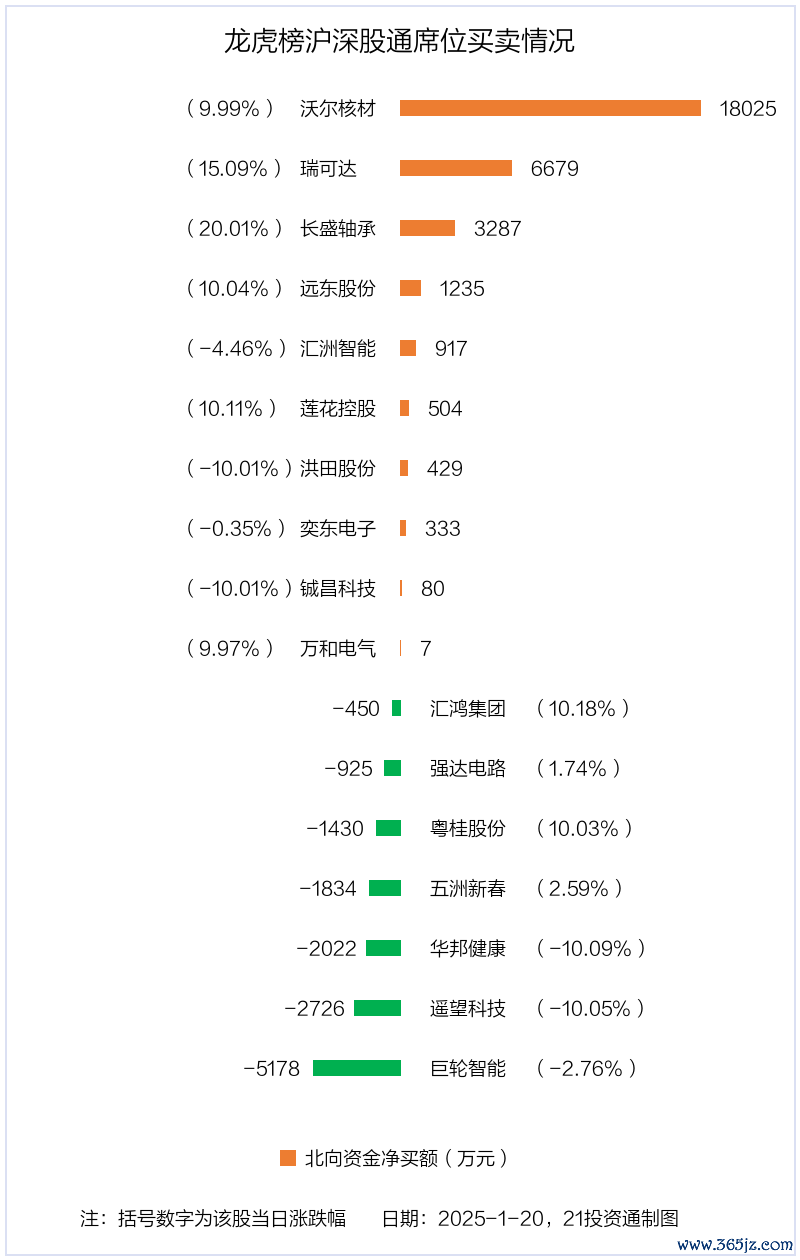The image size is (800, 1260).
Task: Click the 巨轮智能 green bar labeled -5178
Action: click(357, 1068)
